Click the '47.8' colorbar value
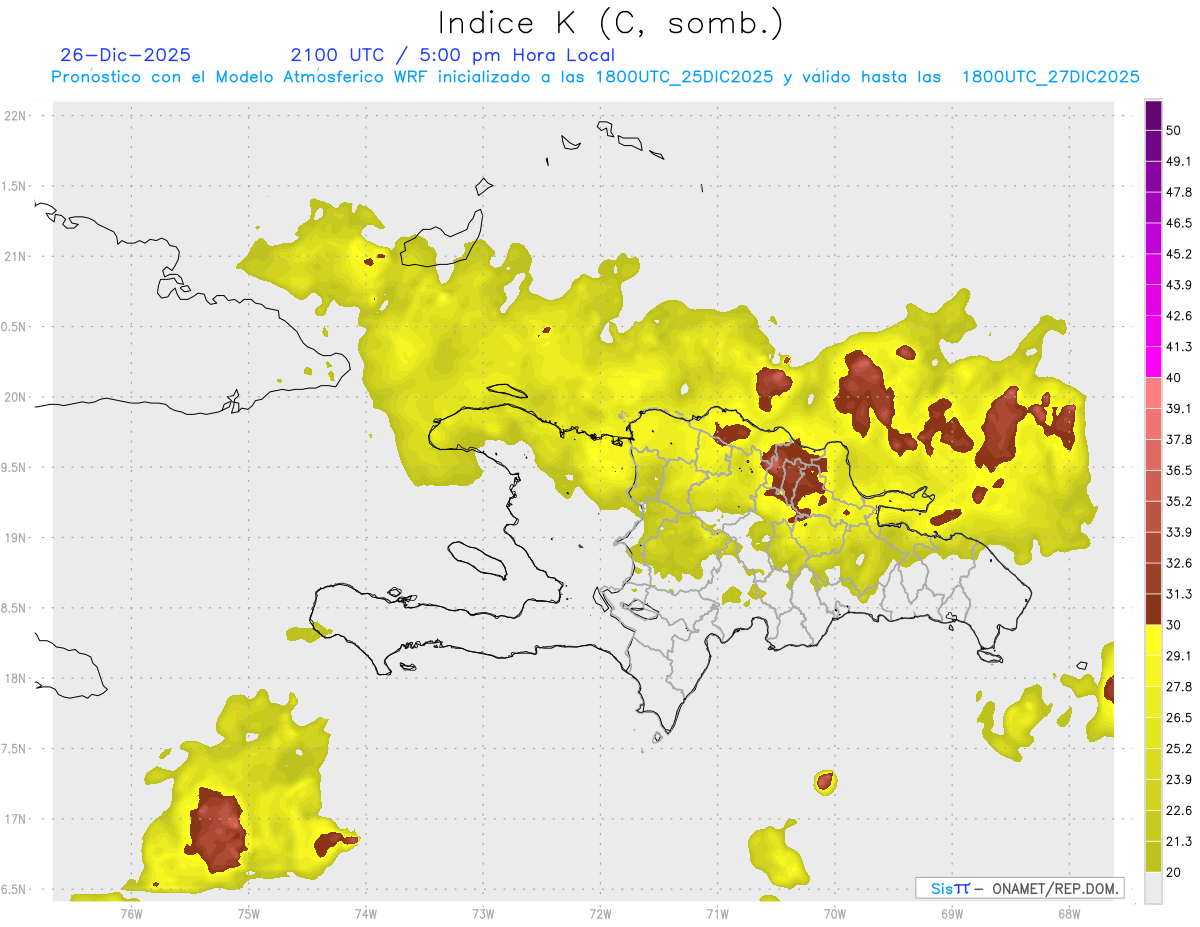Screen dimensions: 1200x927 pos(1178,192)
